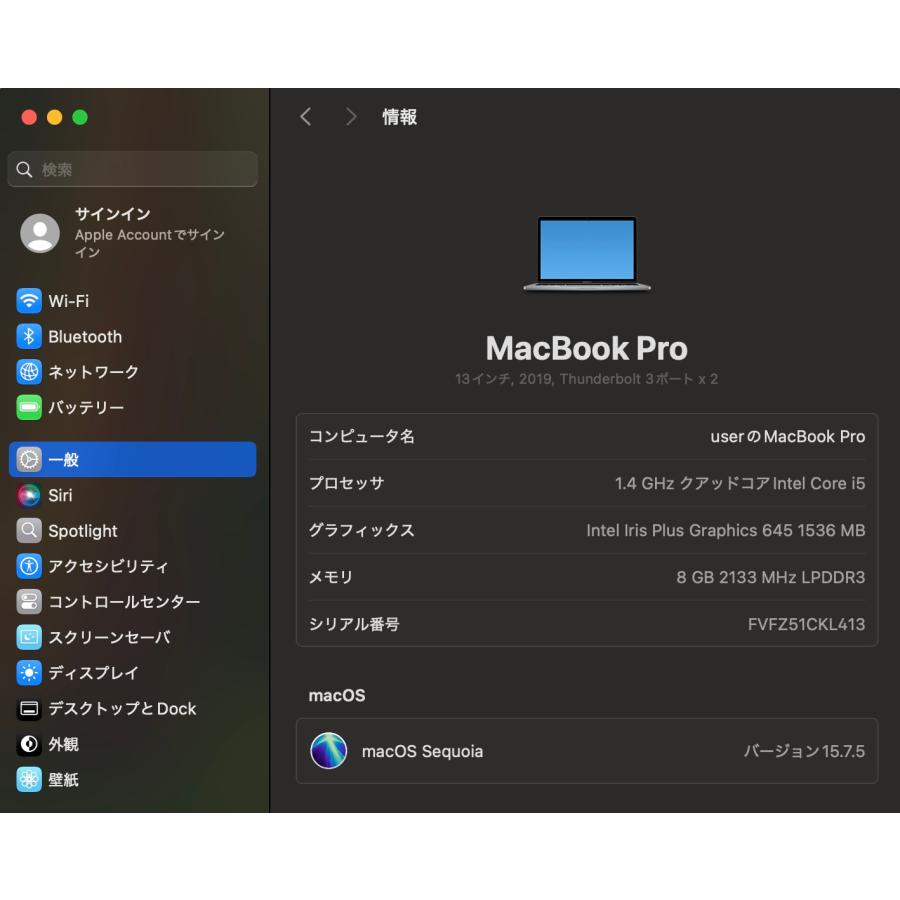900x900 pixels.
Task: Open コントロールセンター icon
Action: [x=29, y=602]
